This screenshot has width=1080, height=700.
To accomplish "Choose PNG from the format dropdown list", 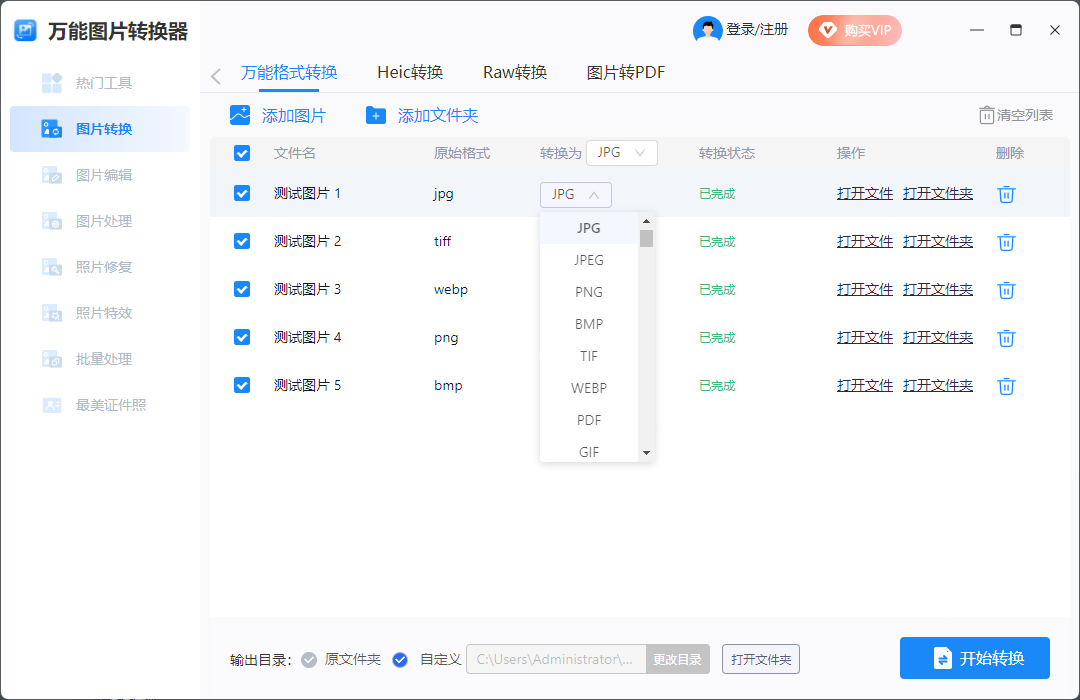I will click(589, 292).
